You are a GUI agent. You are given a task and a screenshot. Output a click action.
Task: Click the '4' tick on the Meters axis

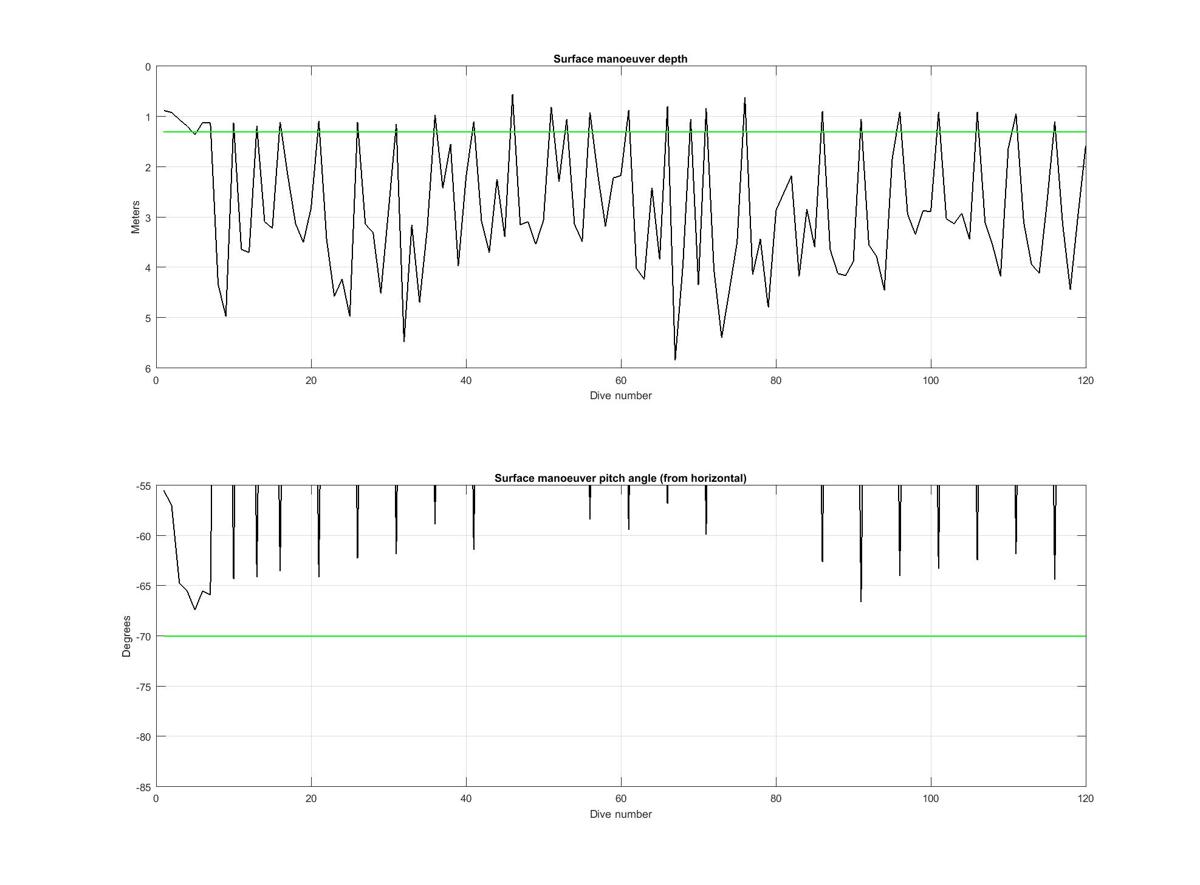148,268
